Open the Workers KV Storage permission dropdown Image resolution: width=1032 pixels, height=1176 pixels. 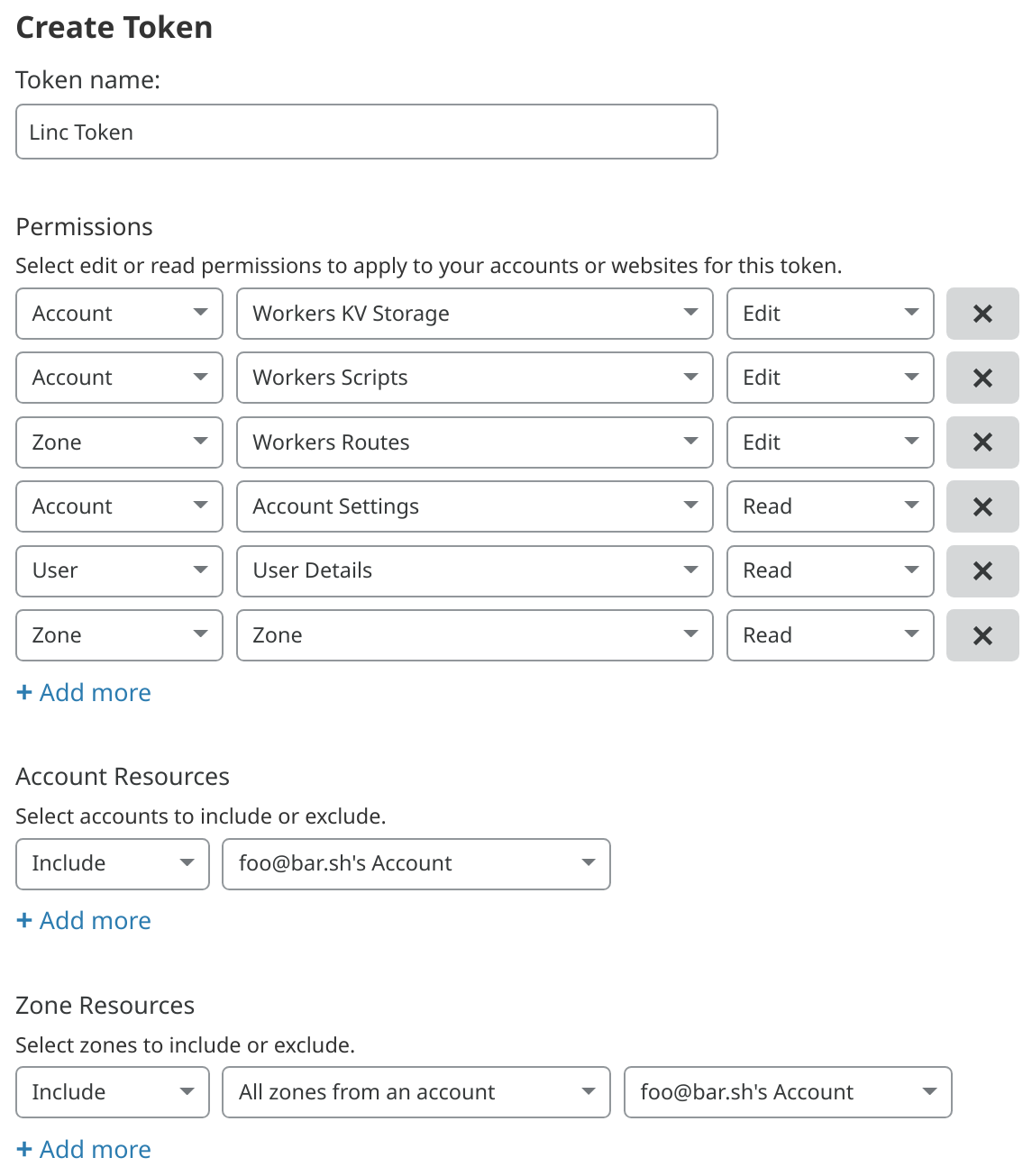[475, 314]
